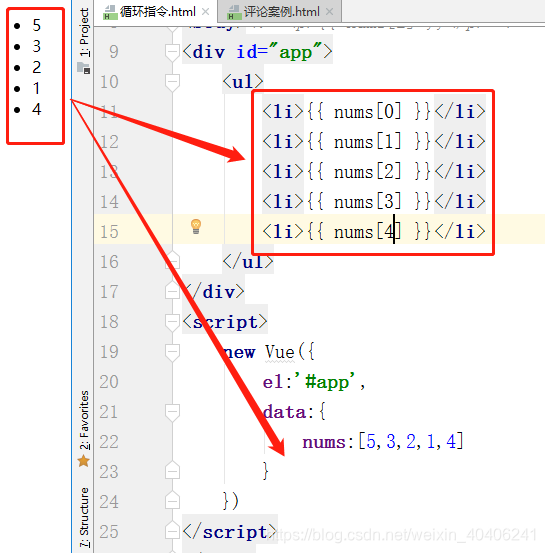Click line number 22 in the gutter
The image size is (545, 553).
point(109,442)
